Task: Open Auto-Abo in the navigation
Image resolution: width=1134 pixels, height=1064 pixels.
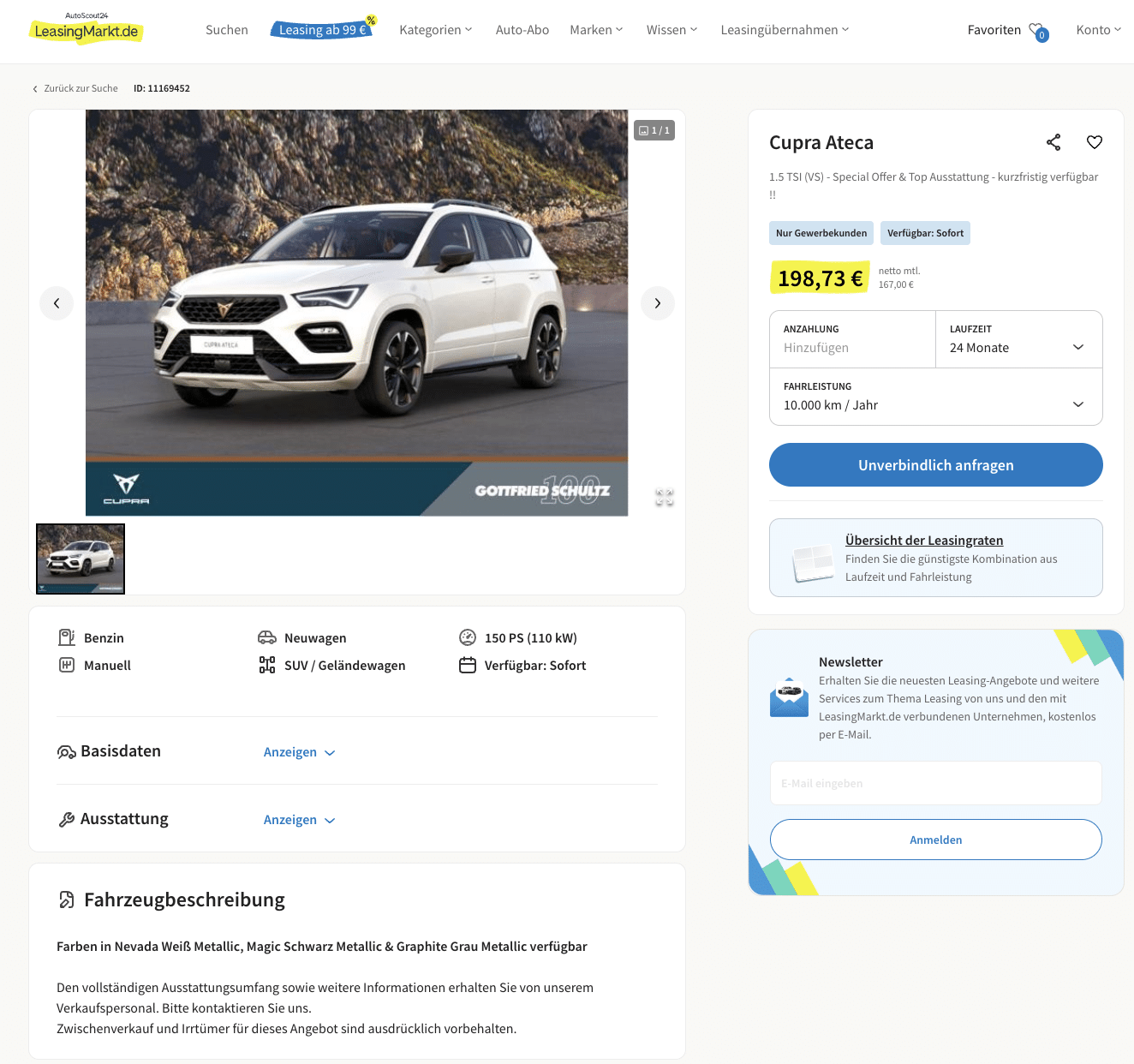Action: tap(522, 30)
